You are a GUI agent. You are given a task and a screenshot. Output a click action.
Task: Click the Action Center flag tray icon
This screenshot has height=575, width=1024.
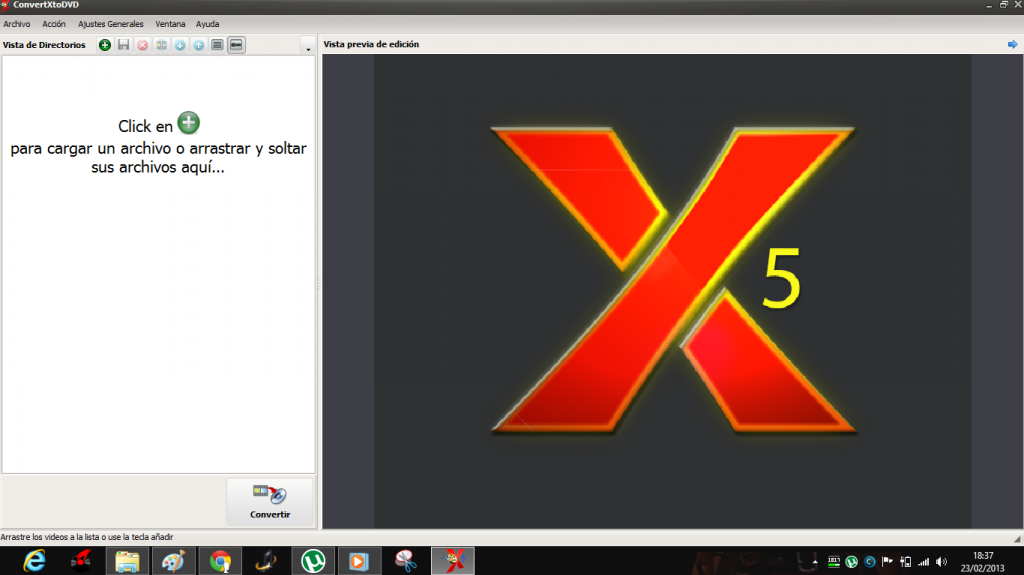point(887,561)
